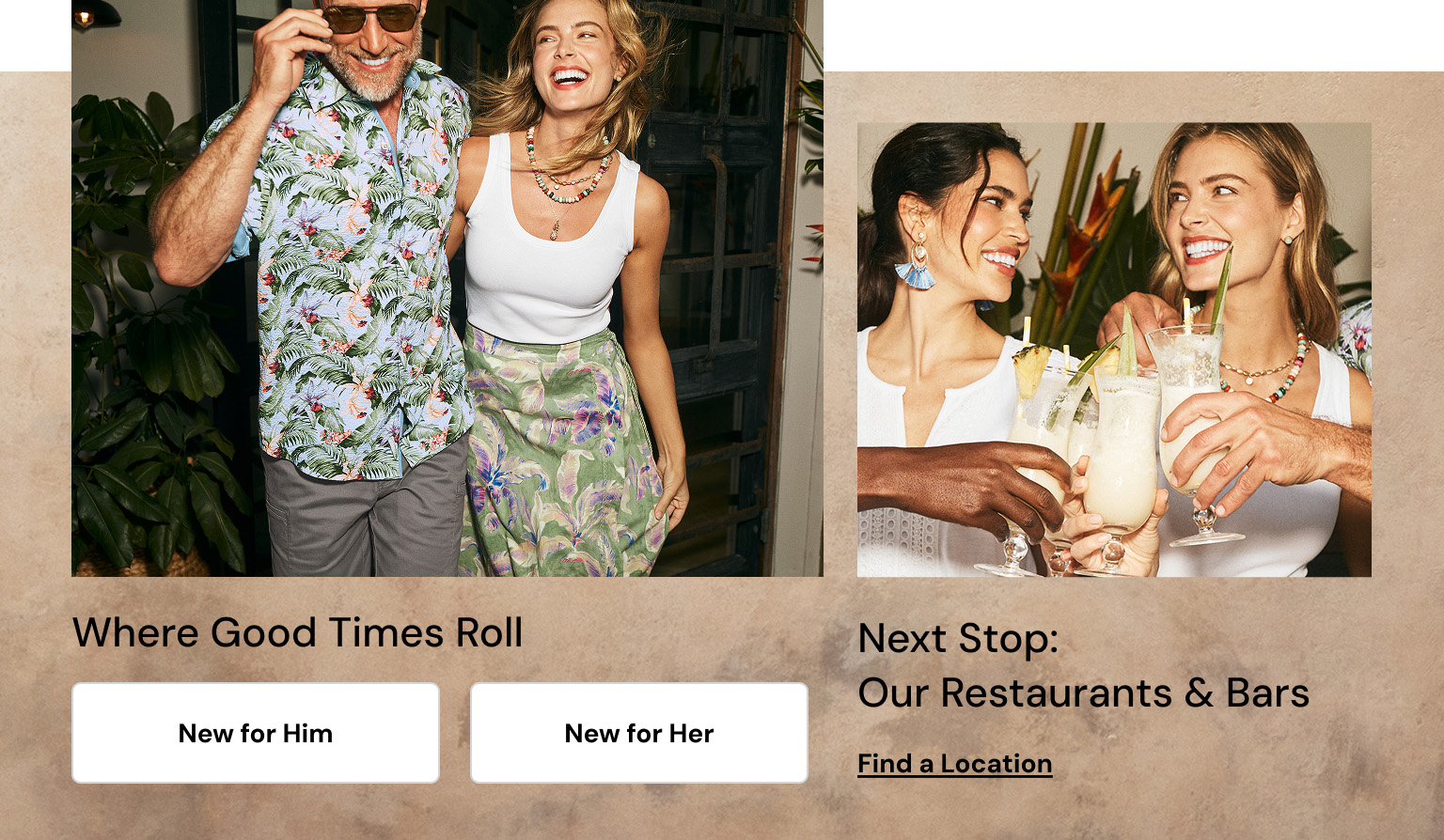
Task: Click the Our Restaurants & Bars text
Action: click(1083, 693)
